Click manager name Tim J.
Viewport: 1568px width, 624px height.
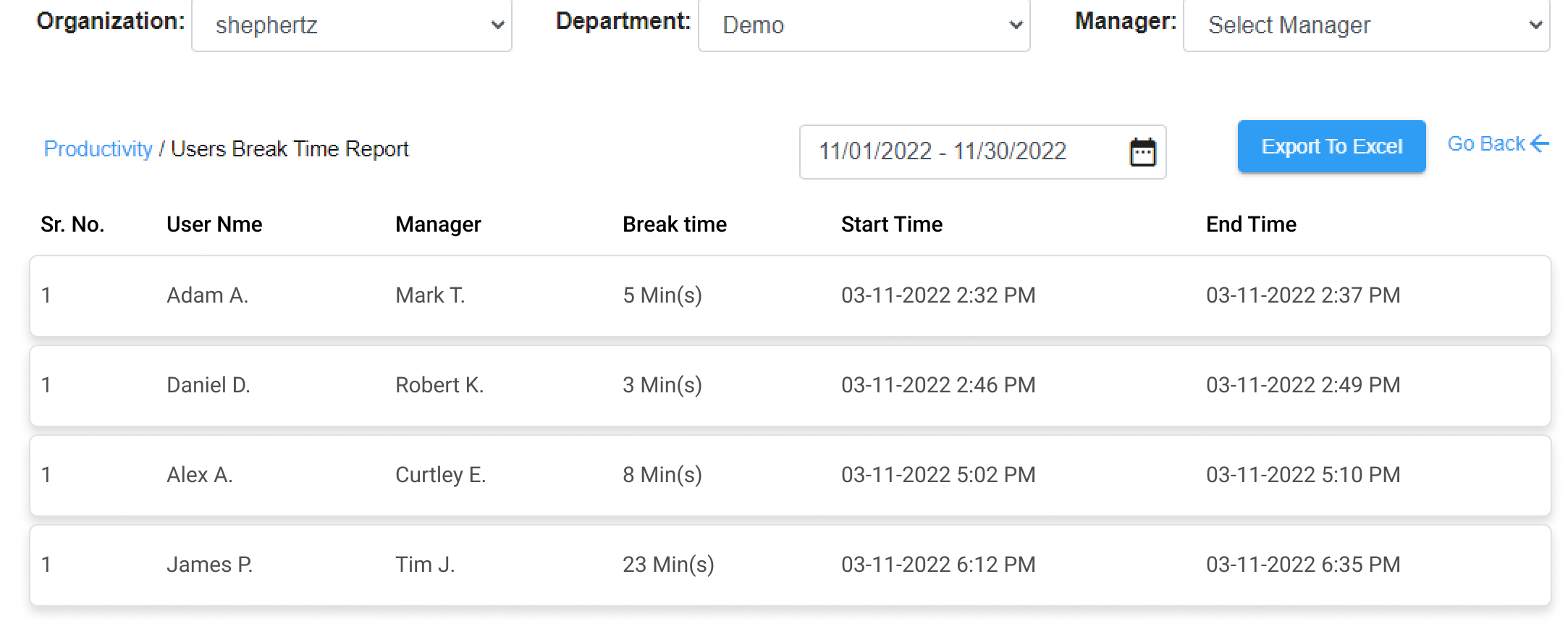[425, 565]
